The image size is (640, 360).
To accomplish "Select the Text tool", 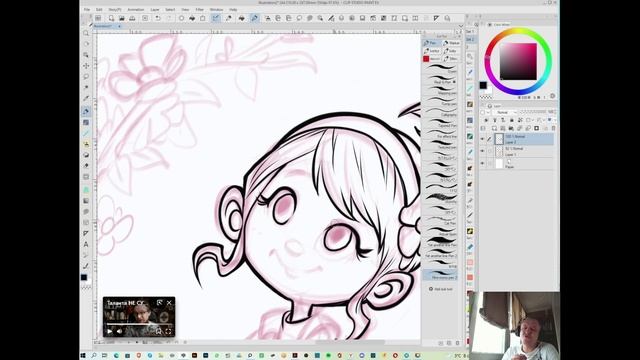I will pyautogui.click(x=86, y=244).
